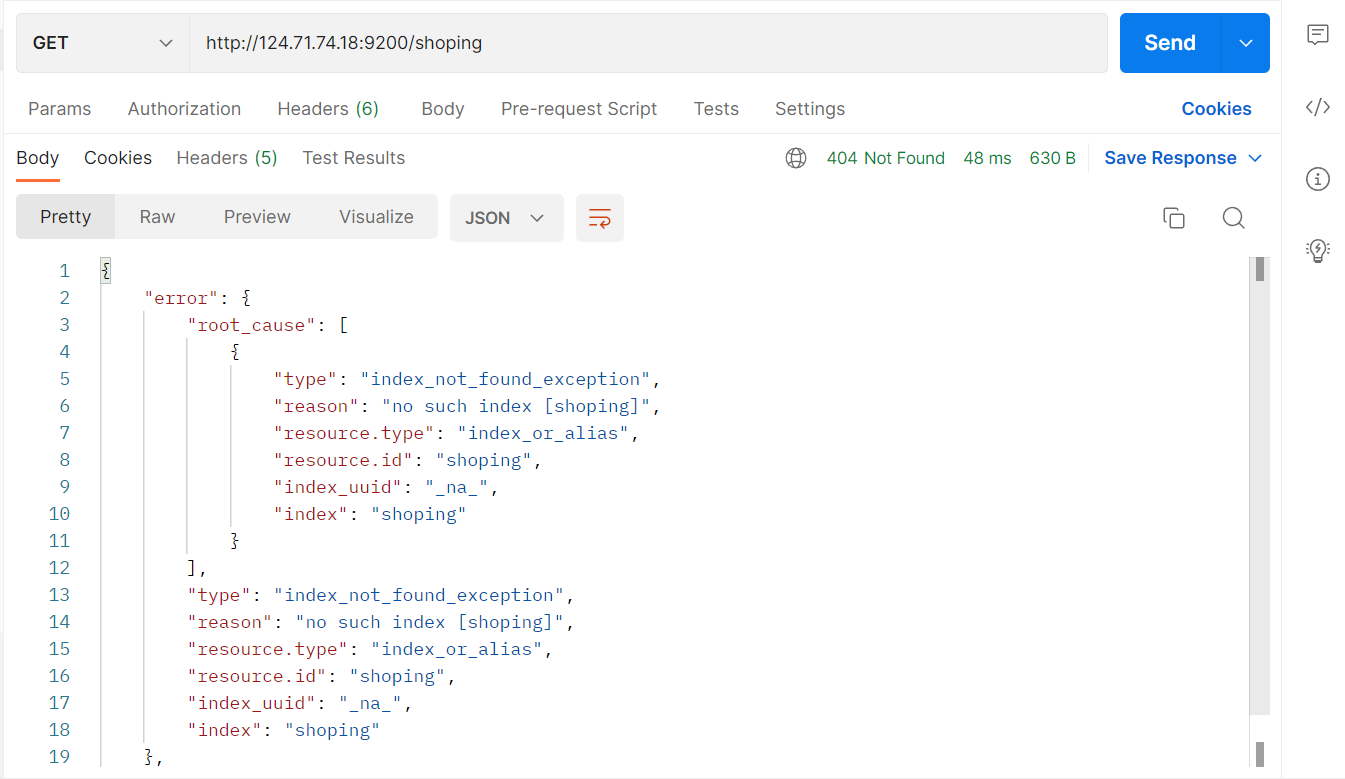The width and height of the screenshot is (1345, 779).
Task: Click the 48 ms response time
Action: click(987, 158)
